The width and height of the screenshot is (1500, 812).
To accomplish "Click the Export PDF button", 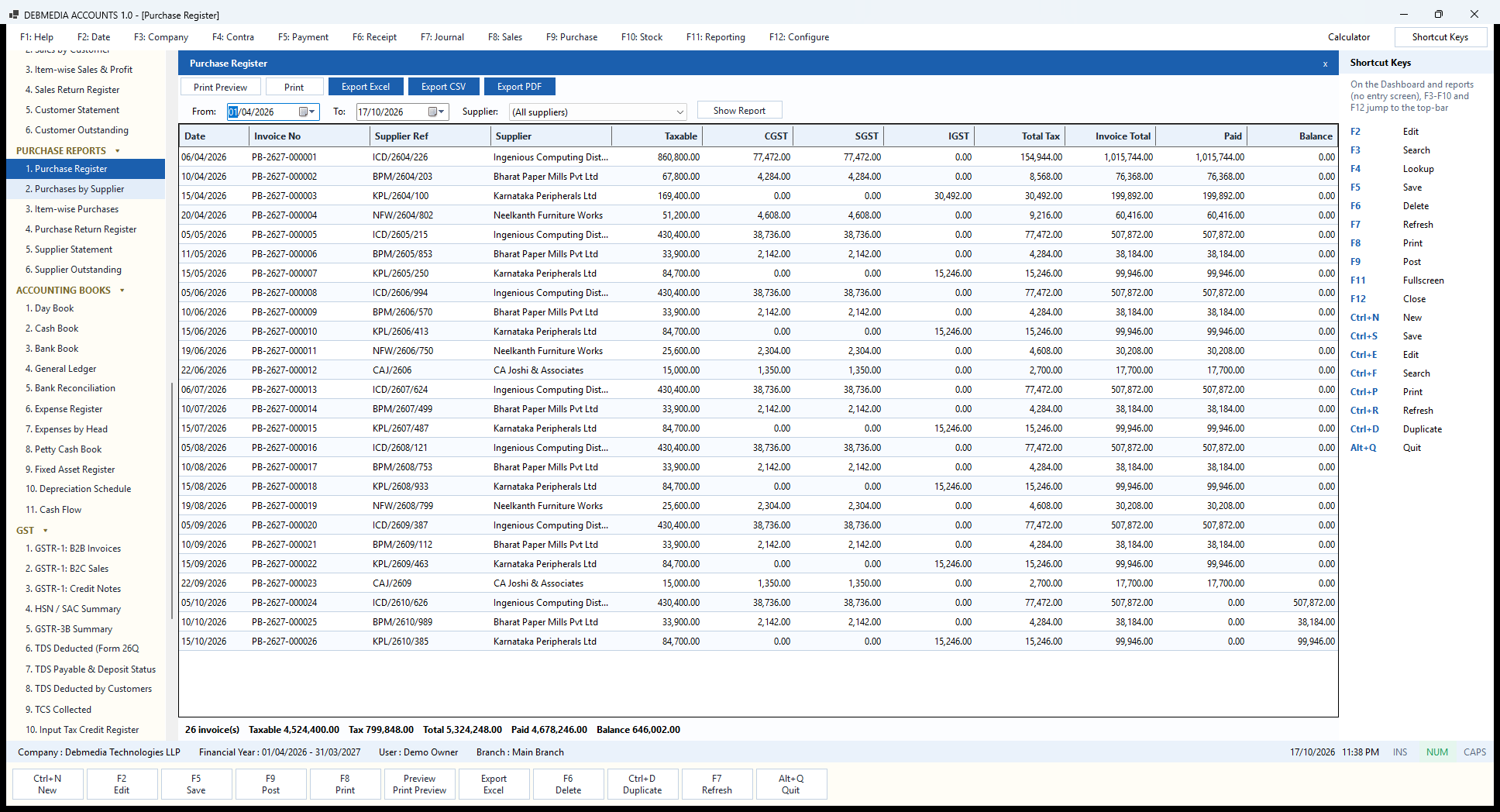I will pyautogui.click(x=519, y=87).
